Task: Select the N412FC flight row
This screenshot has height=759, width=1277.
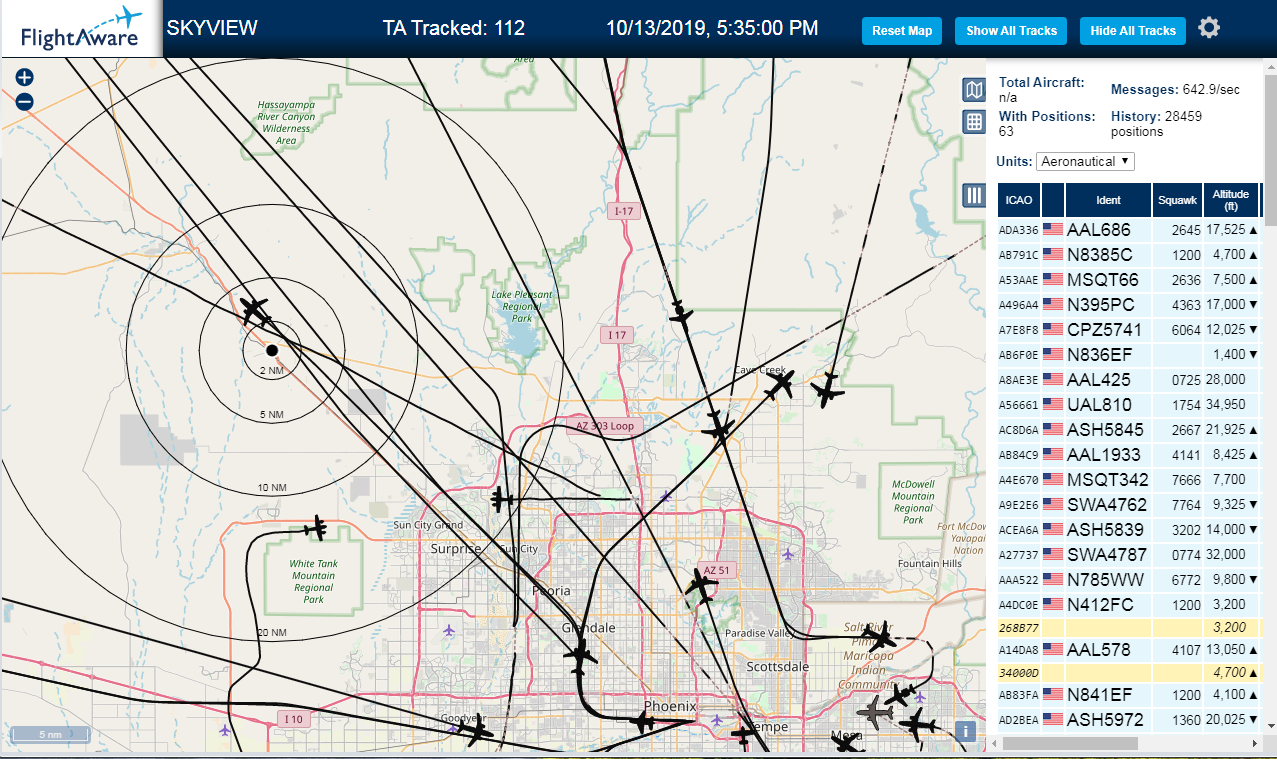Action: coord(1128,604)
